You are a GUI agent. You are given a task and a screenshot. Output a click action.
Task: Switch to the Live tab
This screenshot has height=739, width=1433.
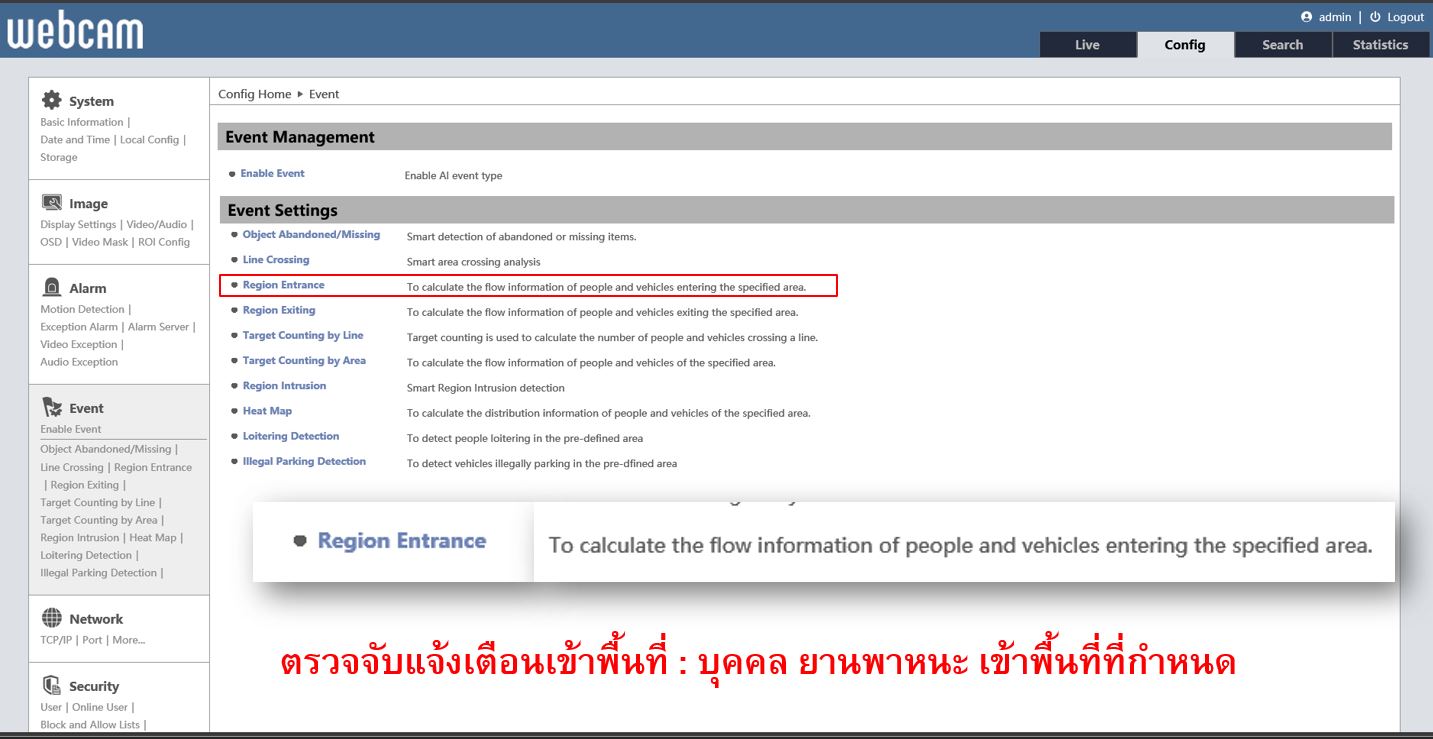click(x=1087, y=45)
